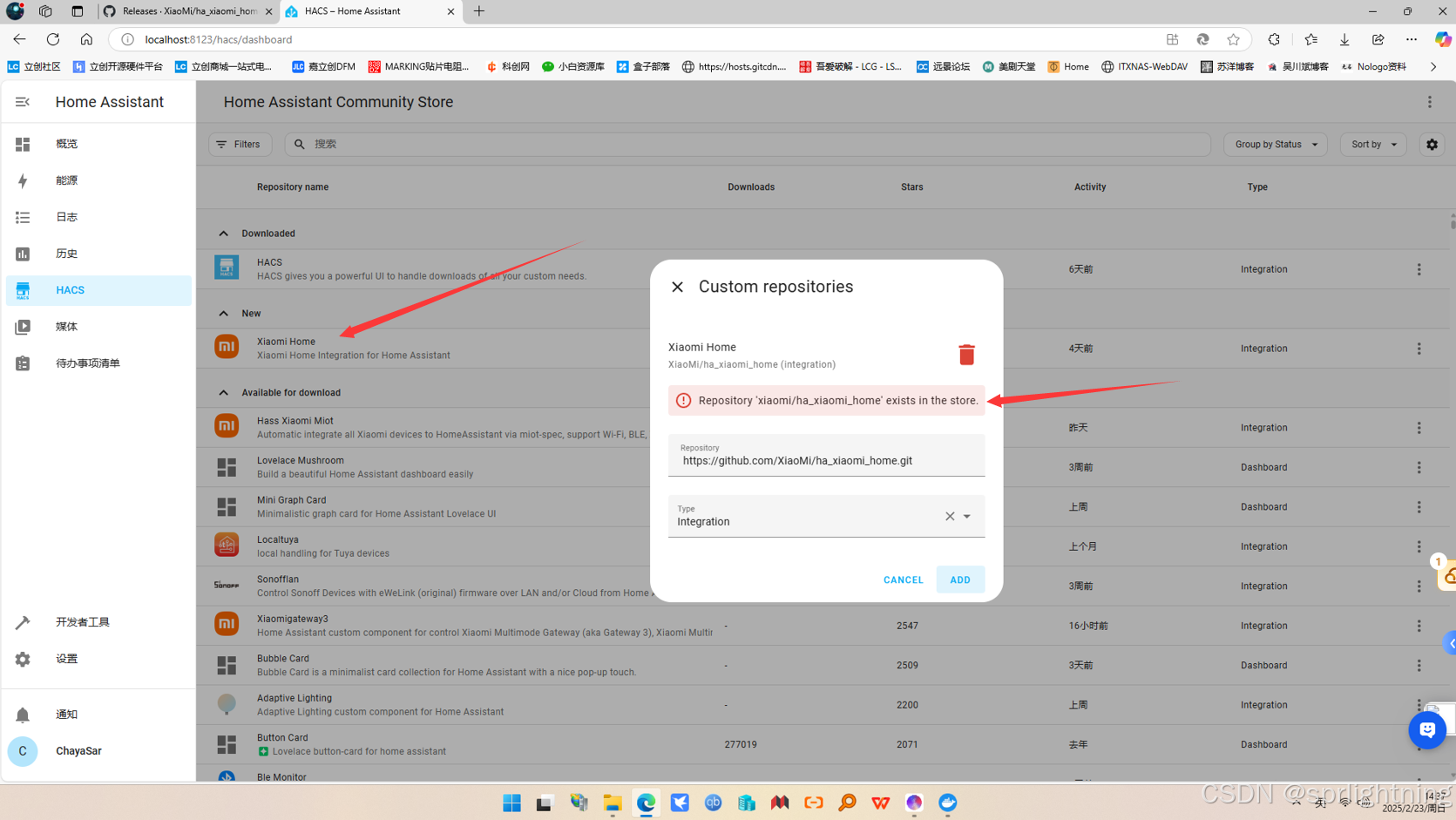Image resolution: width=1456 pixels, height=820 pixels.
Task: Cancel the custom repository dialog
Action: click(903, 579)
